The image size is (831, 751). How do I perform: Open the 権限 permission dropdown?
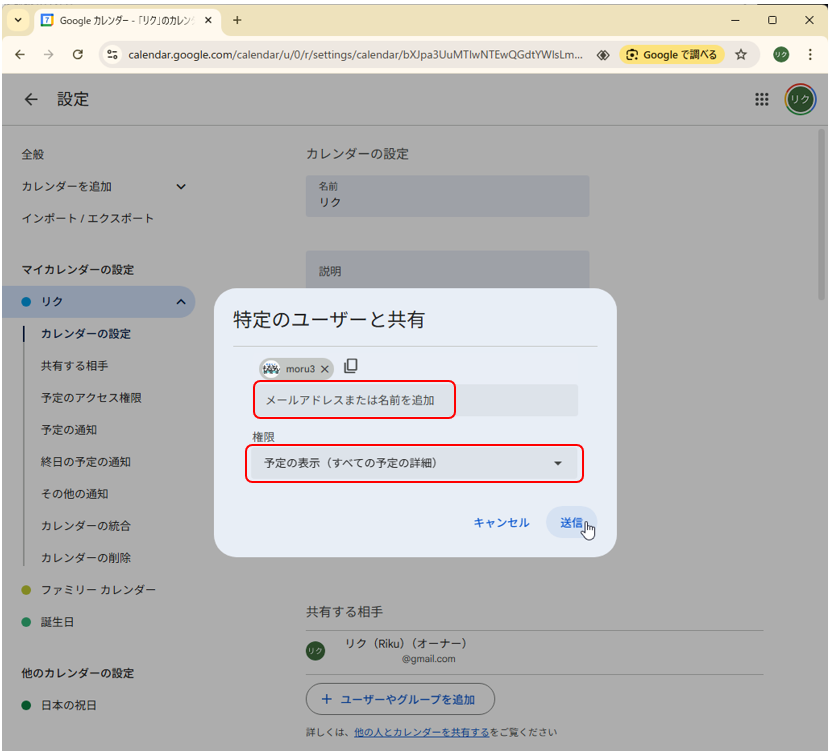coord(414,463)
